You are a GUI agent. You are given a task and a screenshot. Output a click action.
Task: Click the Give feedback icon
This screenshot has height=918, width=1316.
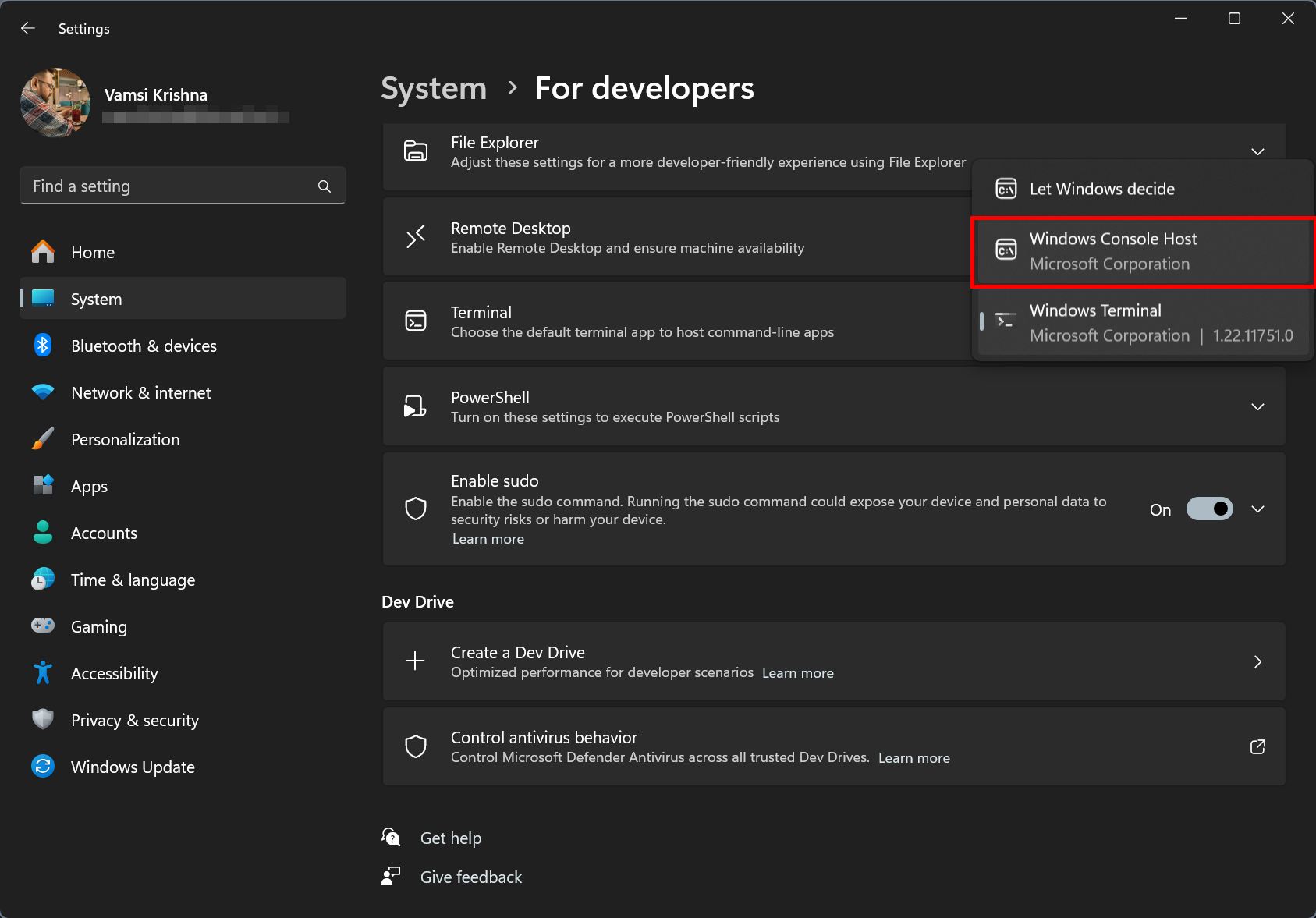pos(391,876)
